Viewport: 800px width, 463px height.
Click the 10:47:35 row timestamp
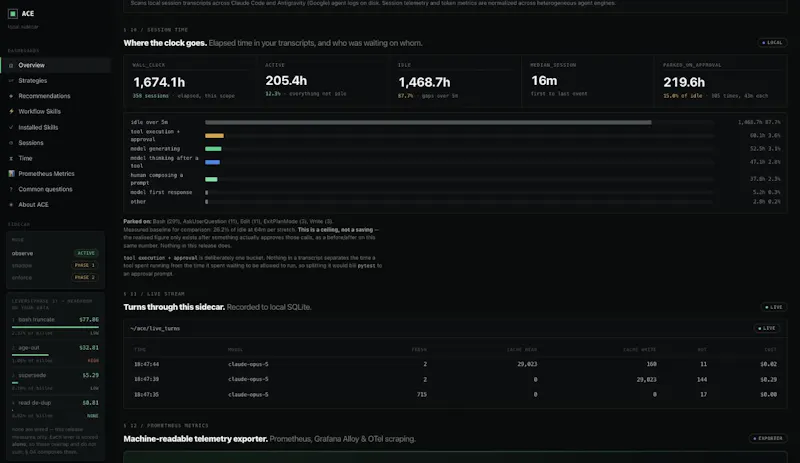(146, 395)
